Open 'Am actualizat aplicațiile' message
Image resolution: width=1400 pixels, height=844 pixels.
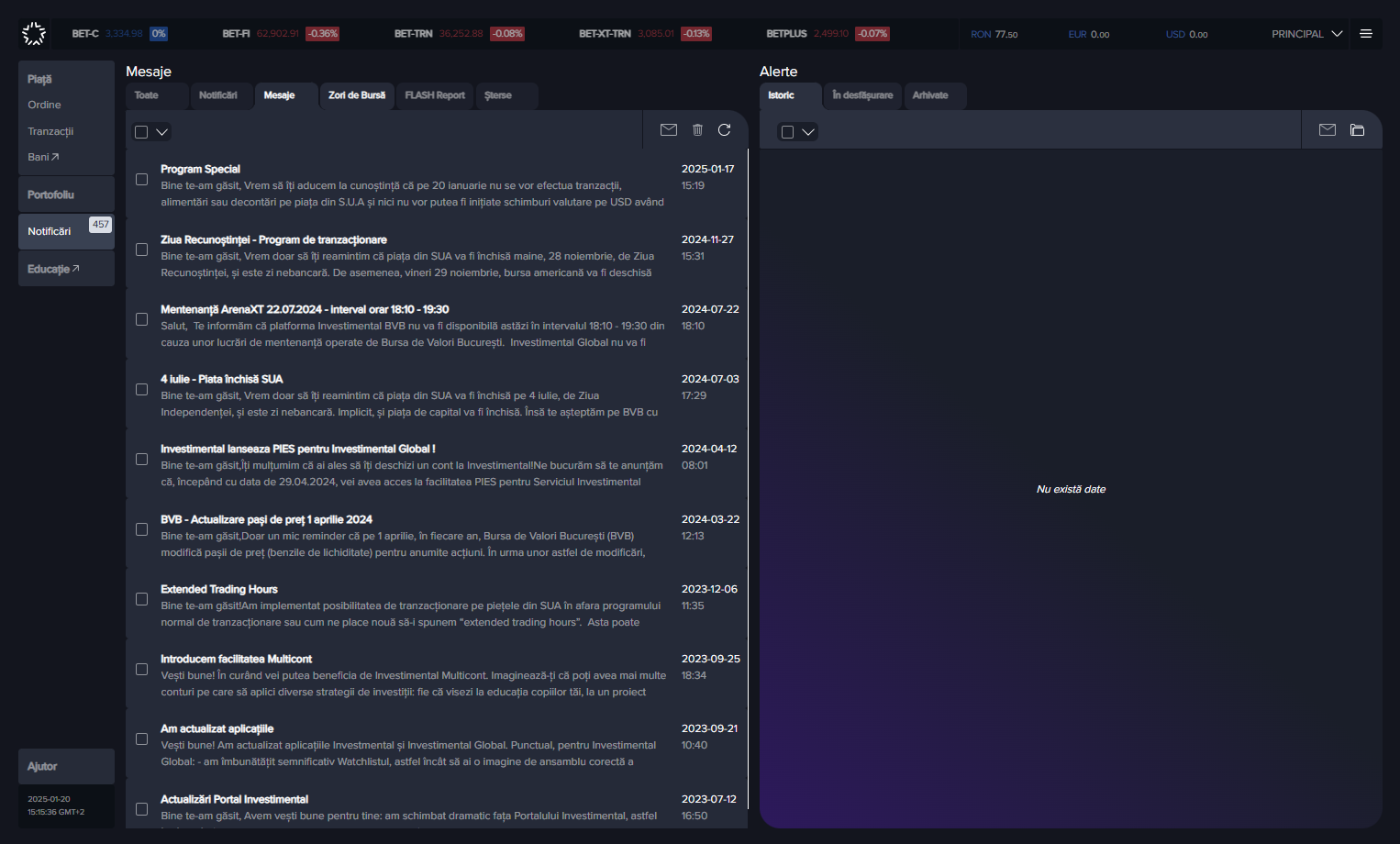click(x=437, y=745)
